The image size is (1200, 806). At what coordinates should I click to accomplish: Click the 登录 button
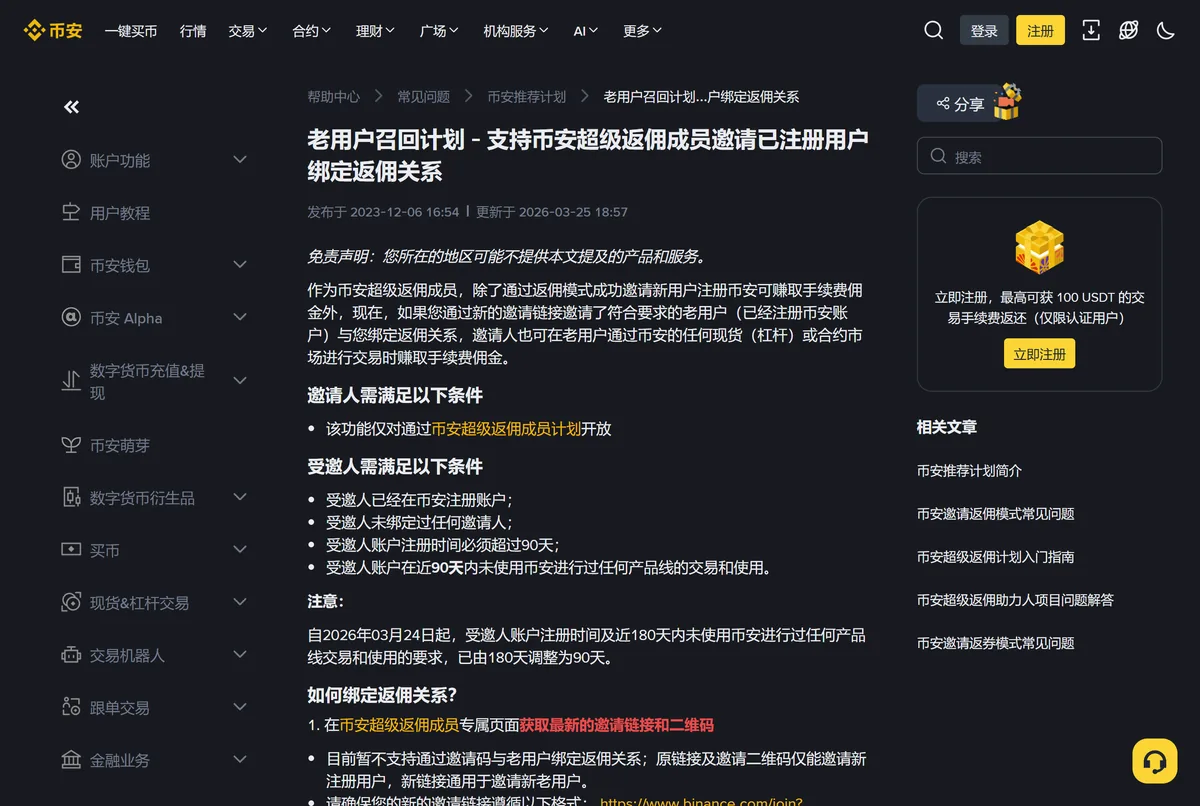pyautogui.click(x=984, y=31)
